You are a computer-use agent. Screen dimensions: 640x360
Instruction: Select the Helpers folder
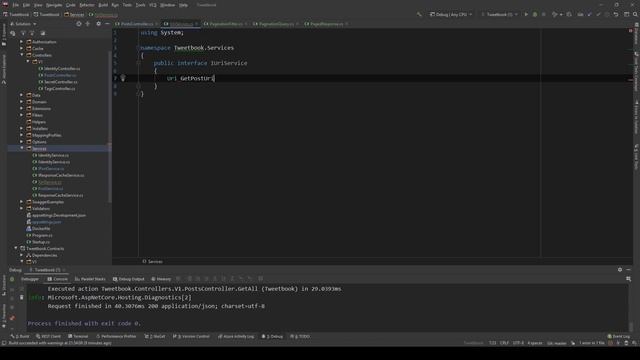coord(36,122)
